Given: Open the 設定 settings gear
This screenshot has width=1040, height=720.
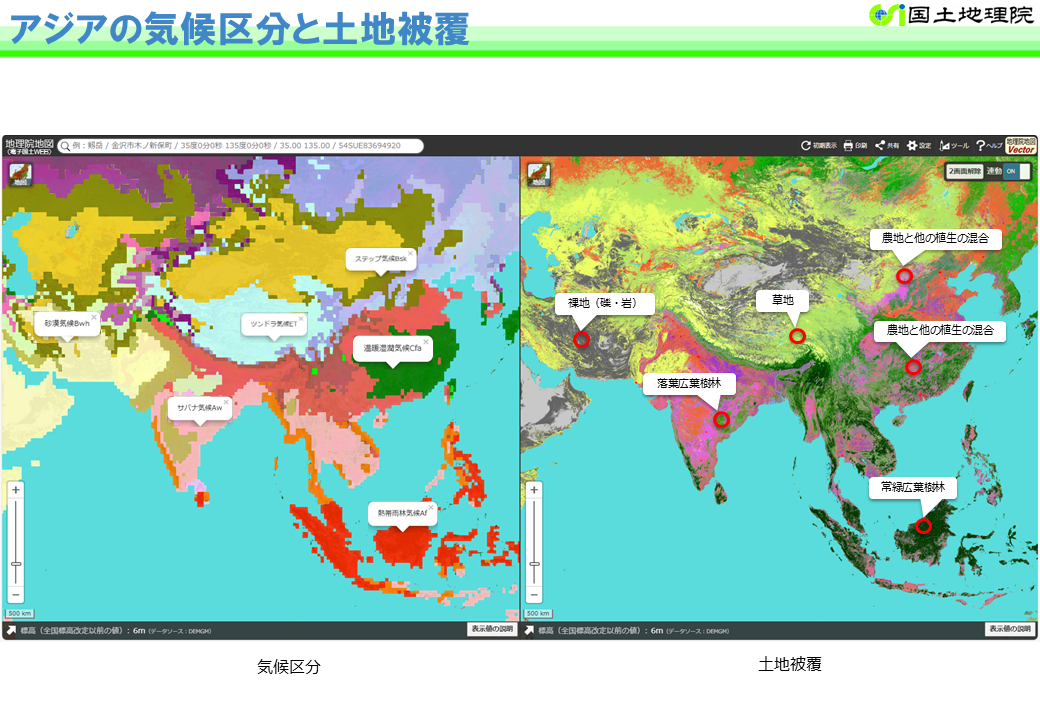Looking at the screenshot, I should click(x=919, y=145).
